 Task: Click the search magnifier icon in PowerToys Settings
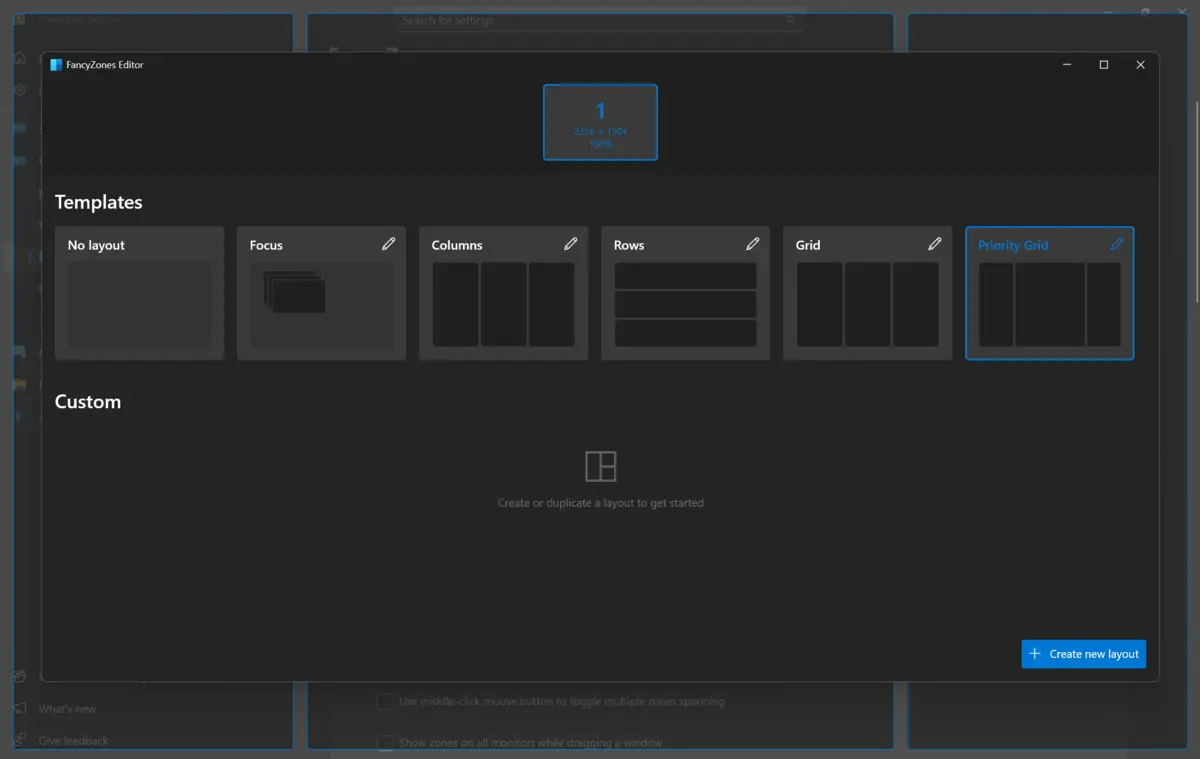(x=790, y=20)
